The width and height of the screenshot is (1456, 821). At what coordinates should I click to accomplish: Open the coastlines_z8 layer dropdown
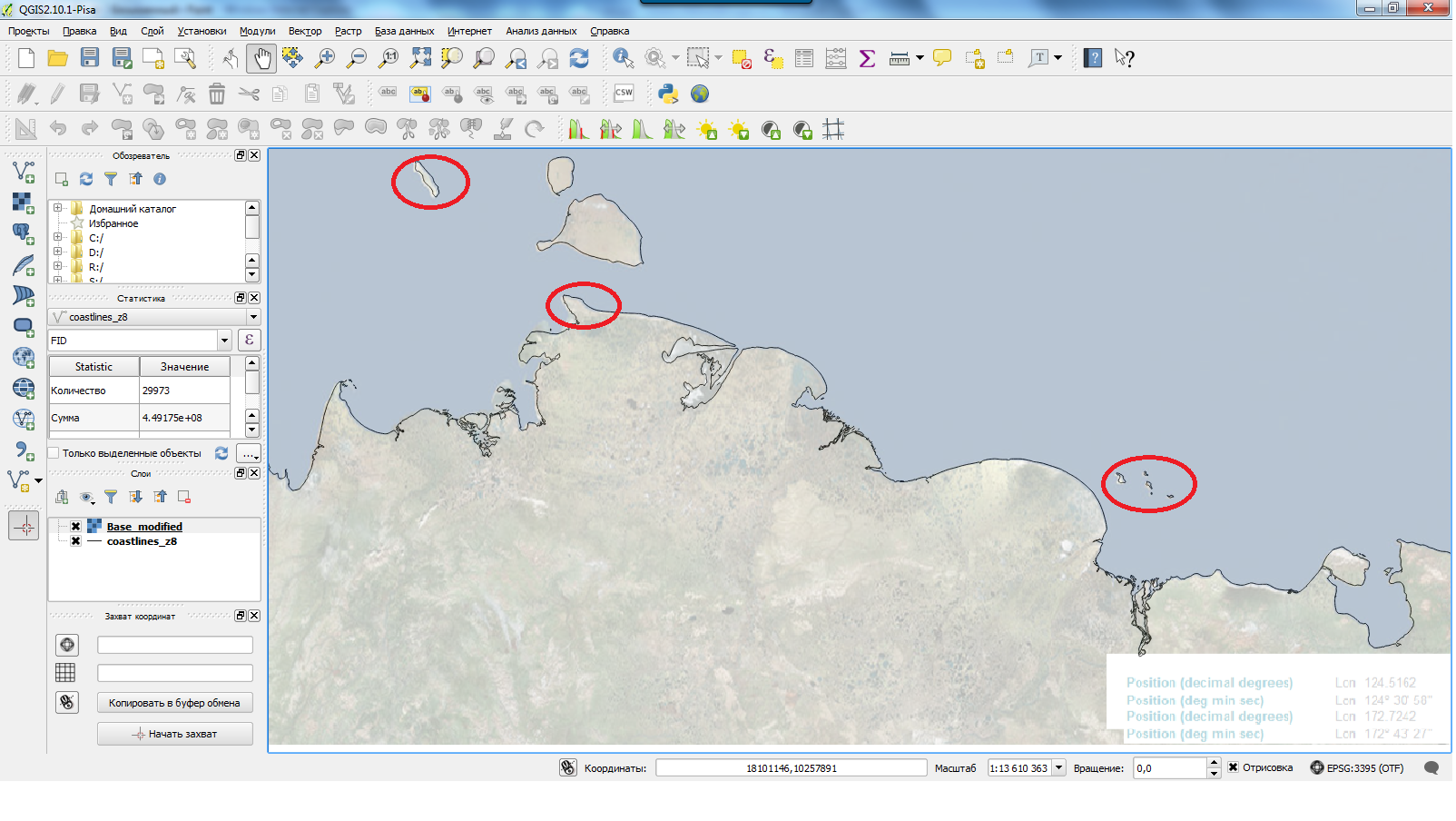253,317
